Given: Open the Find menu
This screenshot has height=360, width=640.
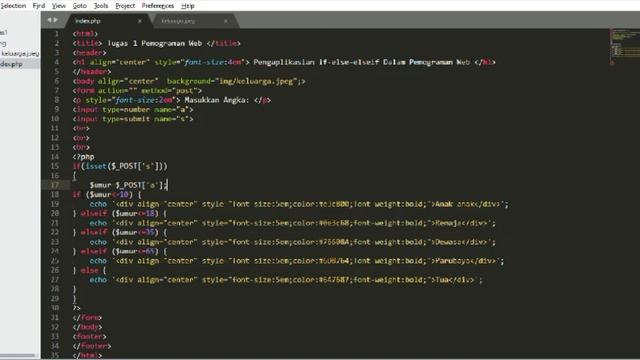Looking at the screenshot, I should 39,6.
